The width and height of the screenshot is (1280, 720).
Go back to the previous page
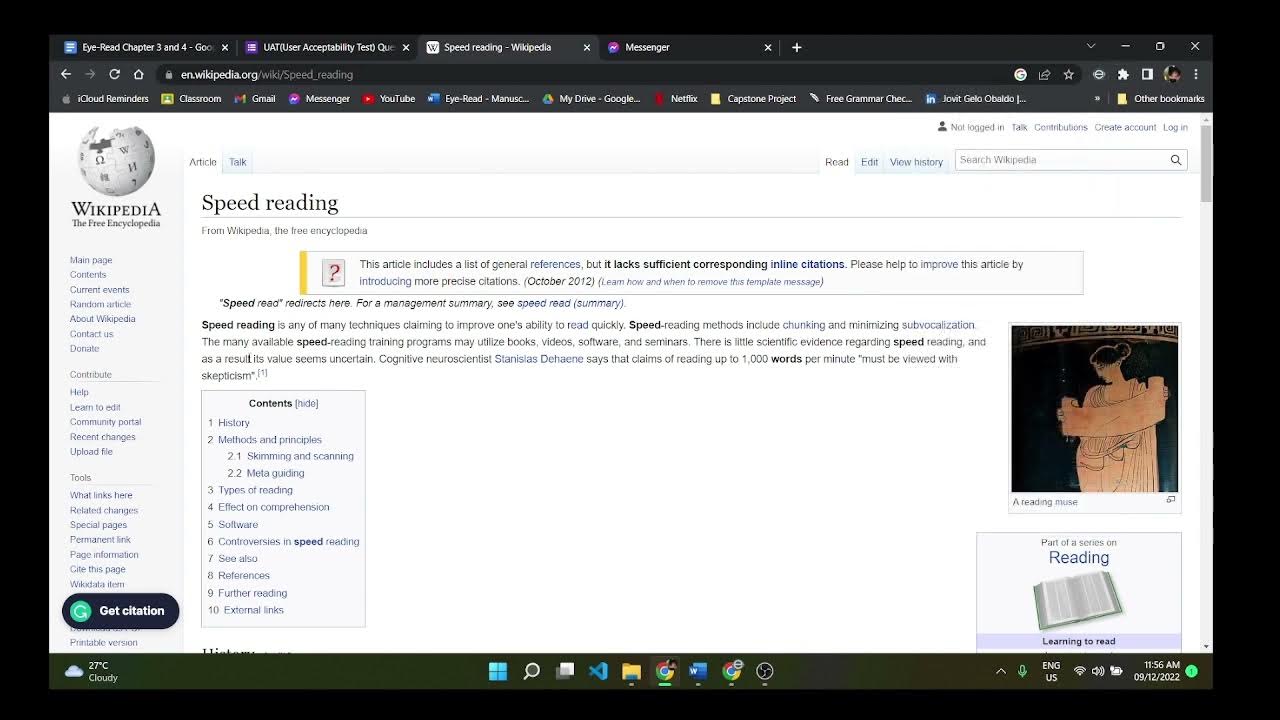pyautogui.click(x=66, y=74)
